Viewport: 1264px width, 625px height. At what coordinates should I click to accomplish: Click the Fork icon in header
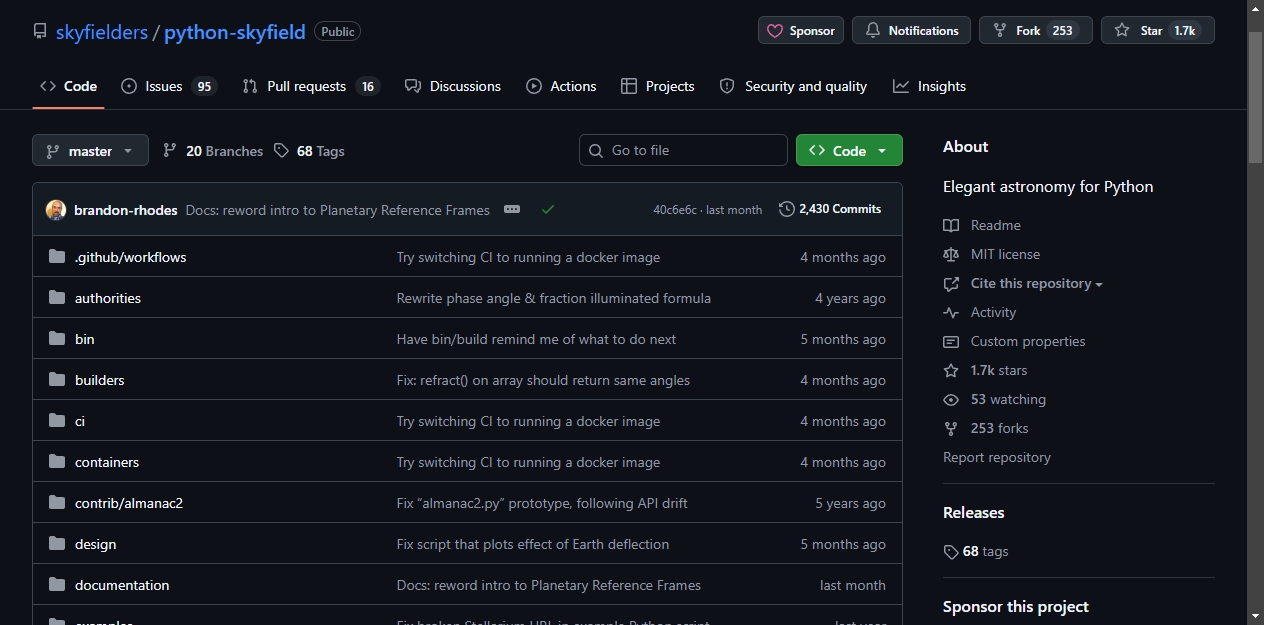tap(1000, 31)
